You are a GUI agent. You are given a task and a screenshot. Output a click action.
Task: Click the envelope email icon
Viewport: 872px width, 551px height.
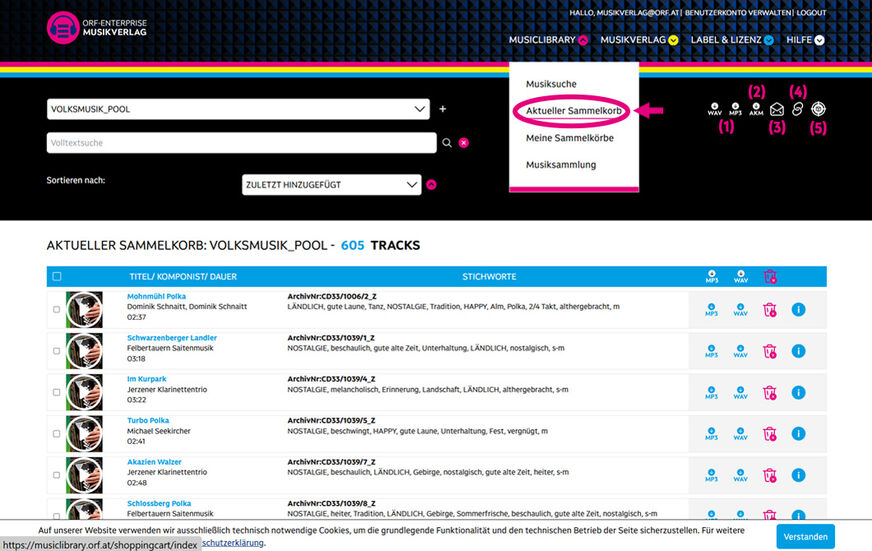pyautogui.click(x=777, y=109)
